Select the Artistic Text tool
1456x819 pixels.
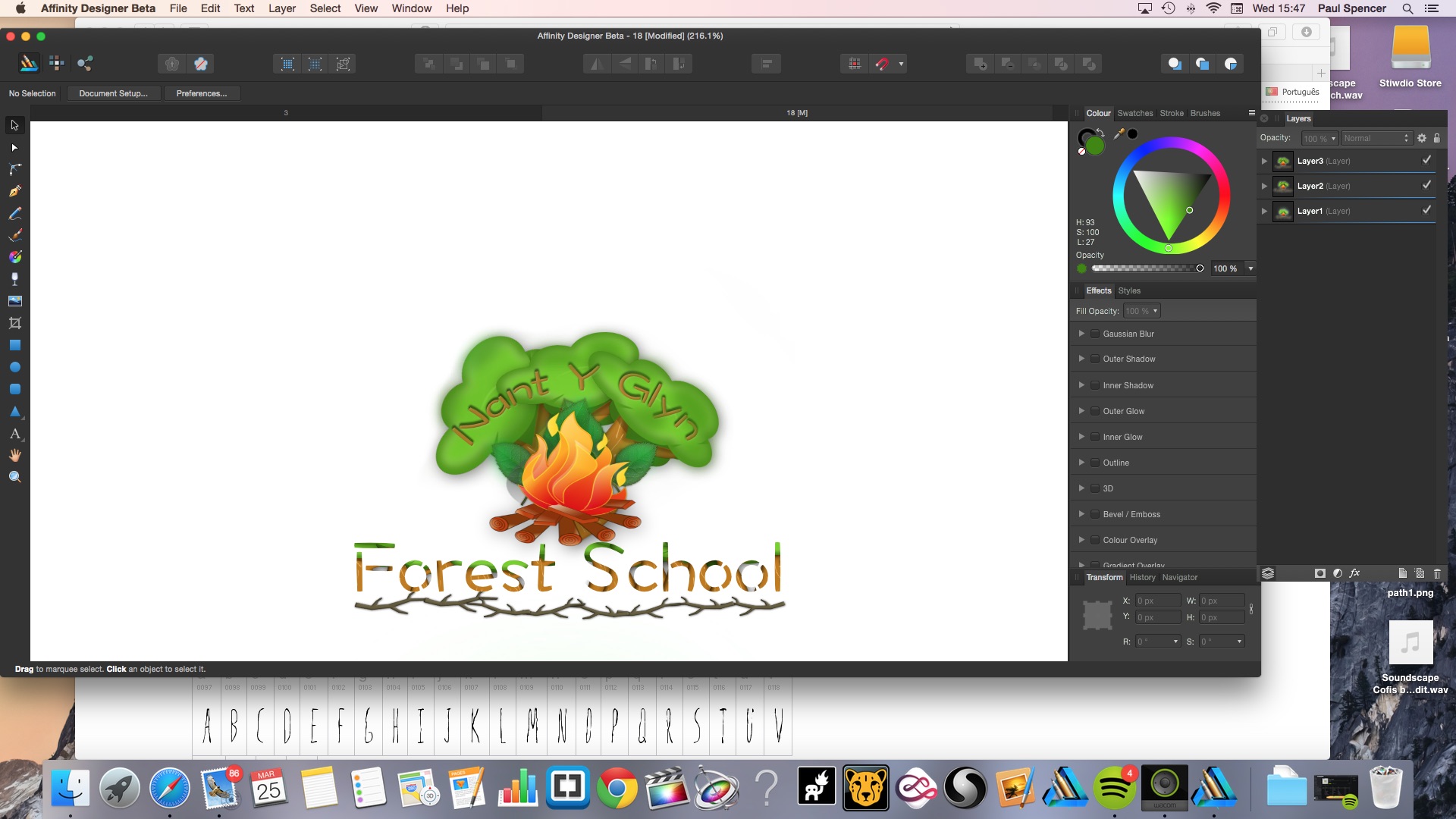14,434
